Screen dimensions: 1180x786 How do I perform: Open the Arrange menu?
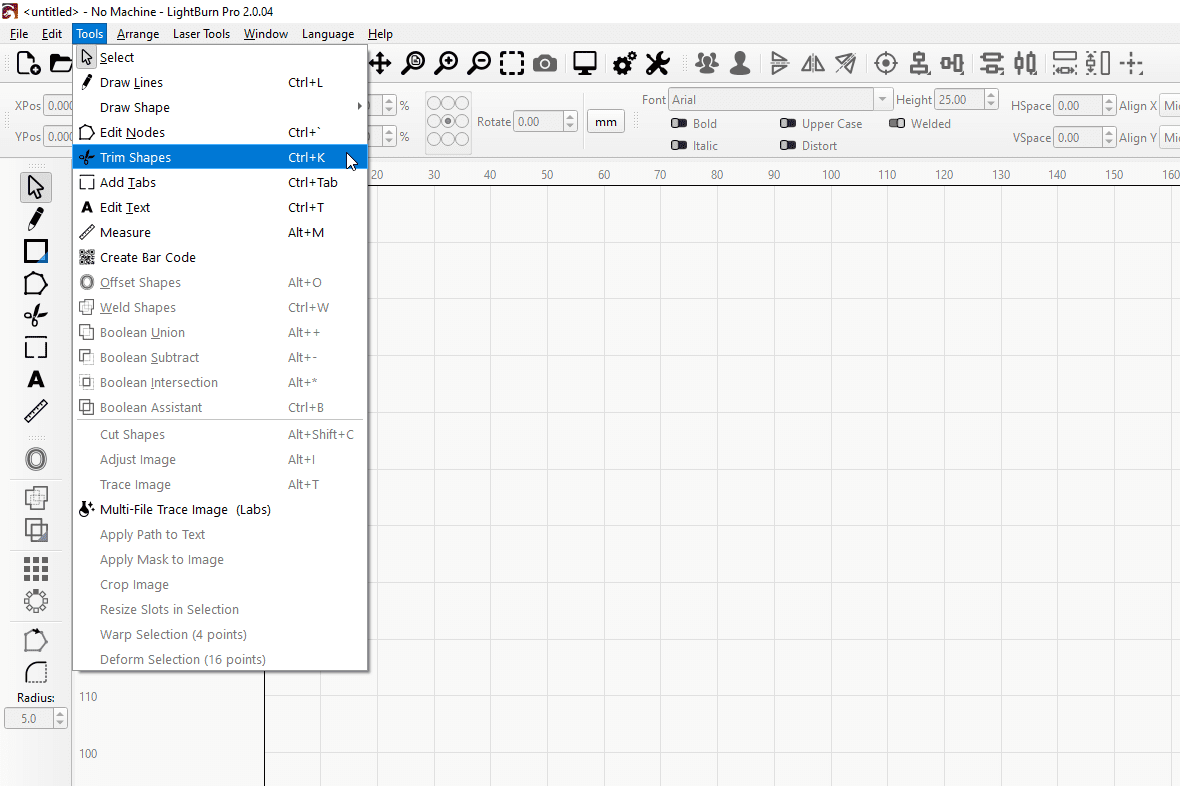[x=138, y=34]
